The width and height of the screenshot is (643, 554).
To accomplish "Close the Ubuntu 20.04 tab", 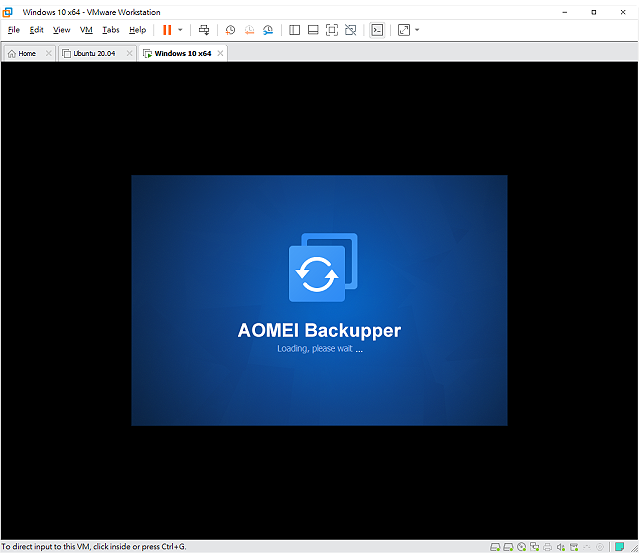I will [x=129, y=53].
